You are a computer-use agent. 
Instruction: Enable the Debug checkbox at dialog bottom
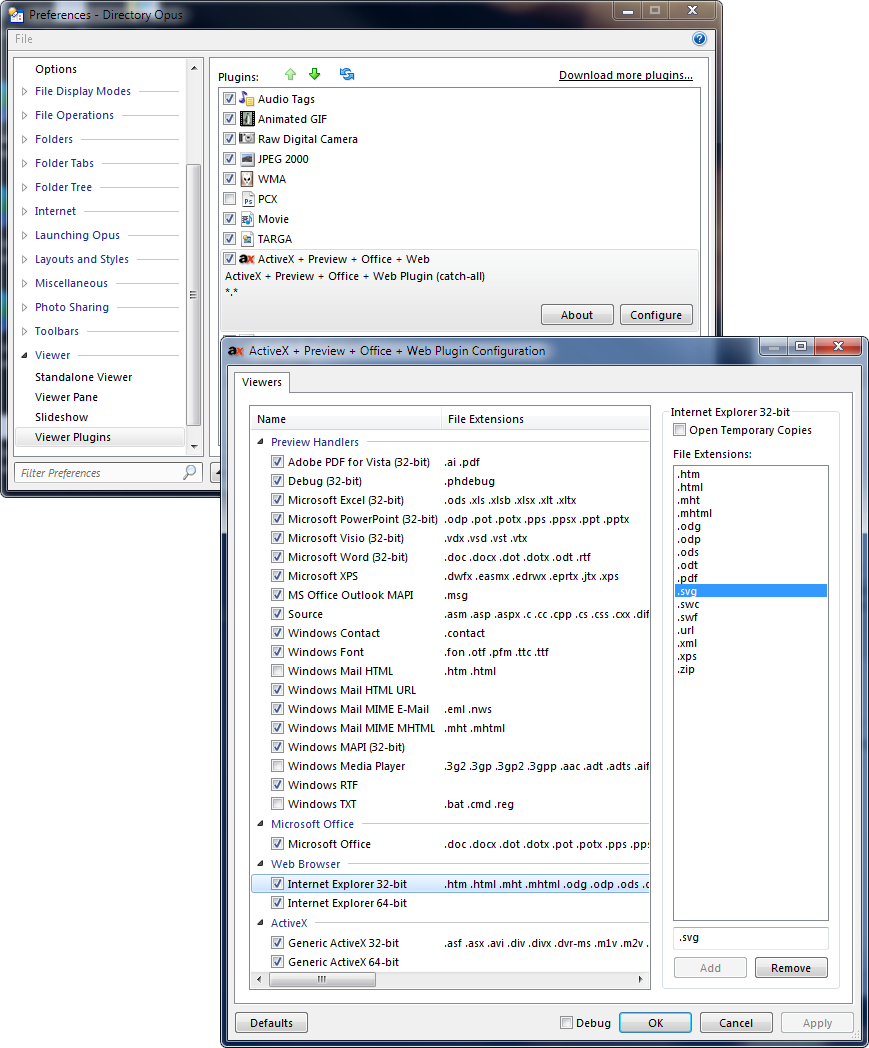[x=566, y=1023]
